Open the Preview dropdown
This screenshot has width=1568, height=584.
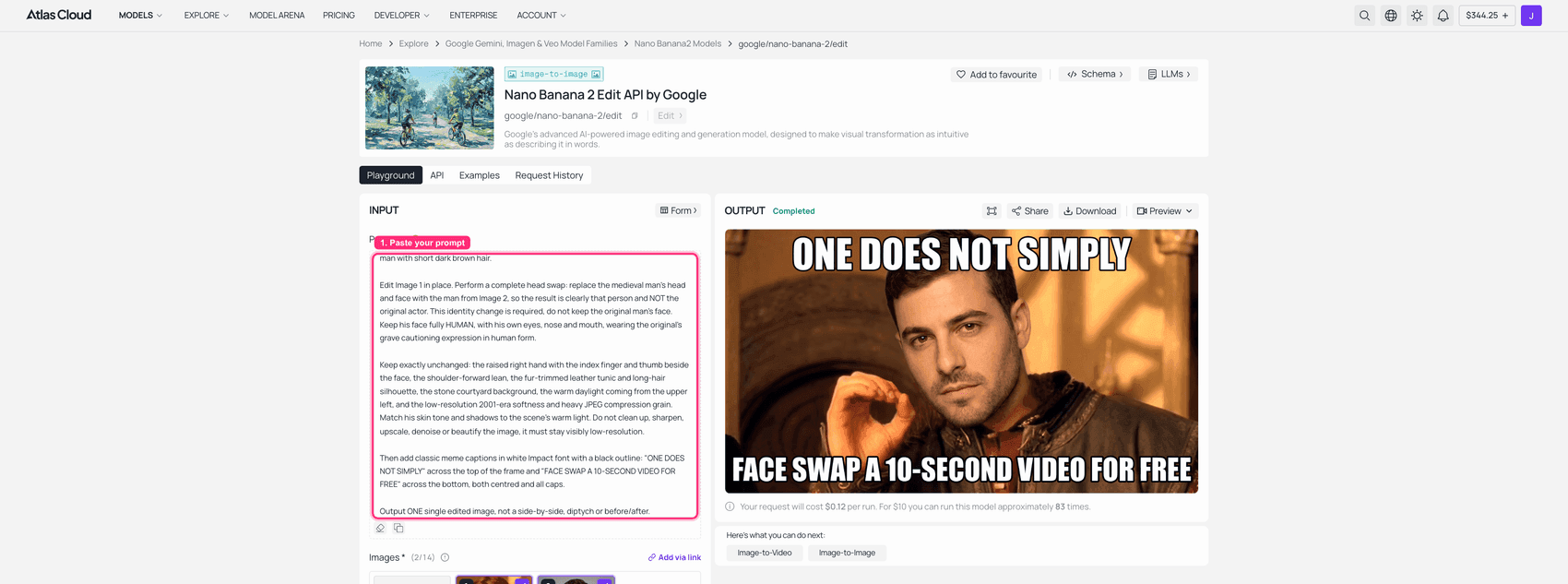(x=1165, y=211)
